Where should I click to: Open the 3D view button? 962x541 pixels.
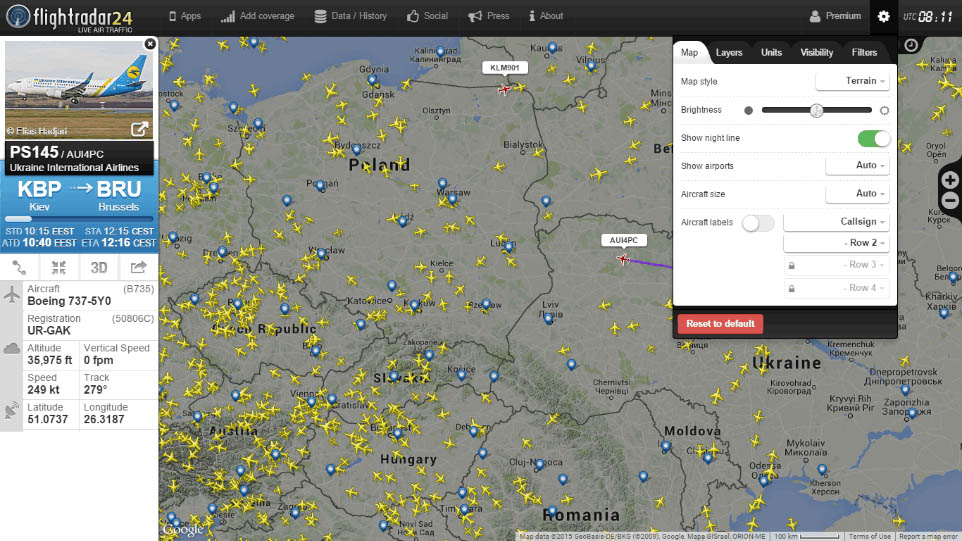[99, 267]
